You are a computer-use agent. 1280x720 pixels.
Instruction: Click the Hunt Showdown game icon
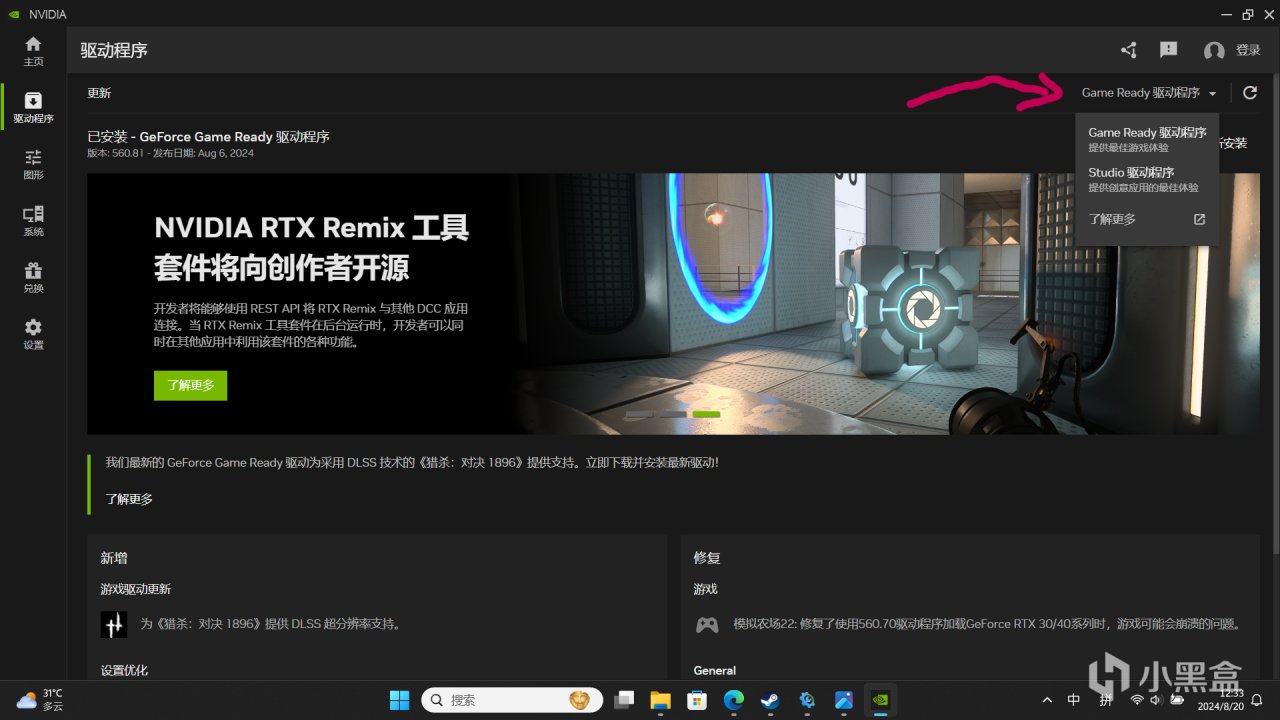[114, 624]
